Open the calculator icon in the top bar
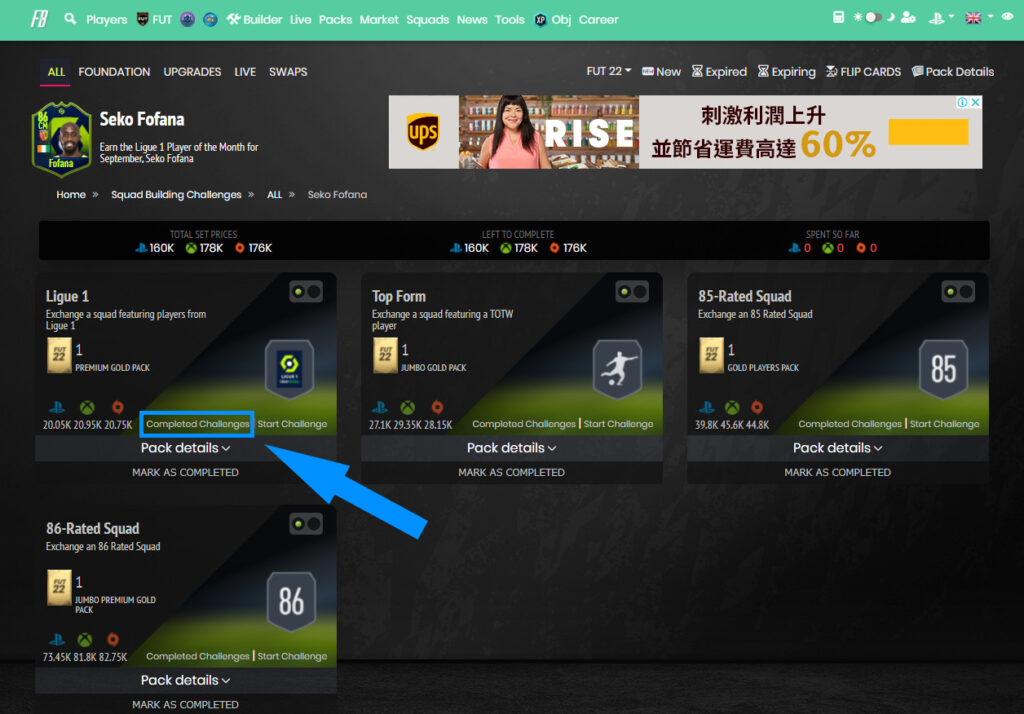 click(x=839, y=18)
